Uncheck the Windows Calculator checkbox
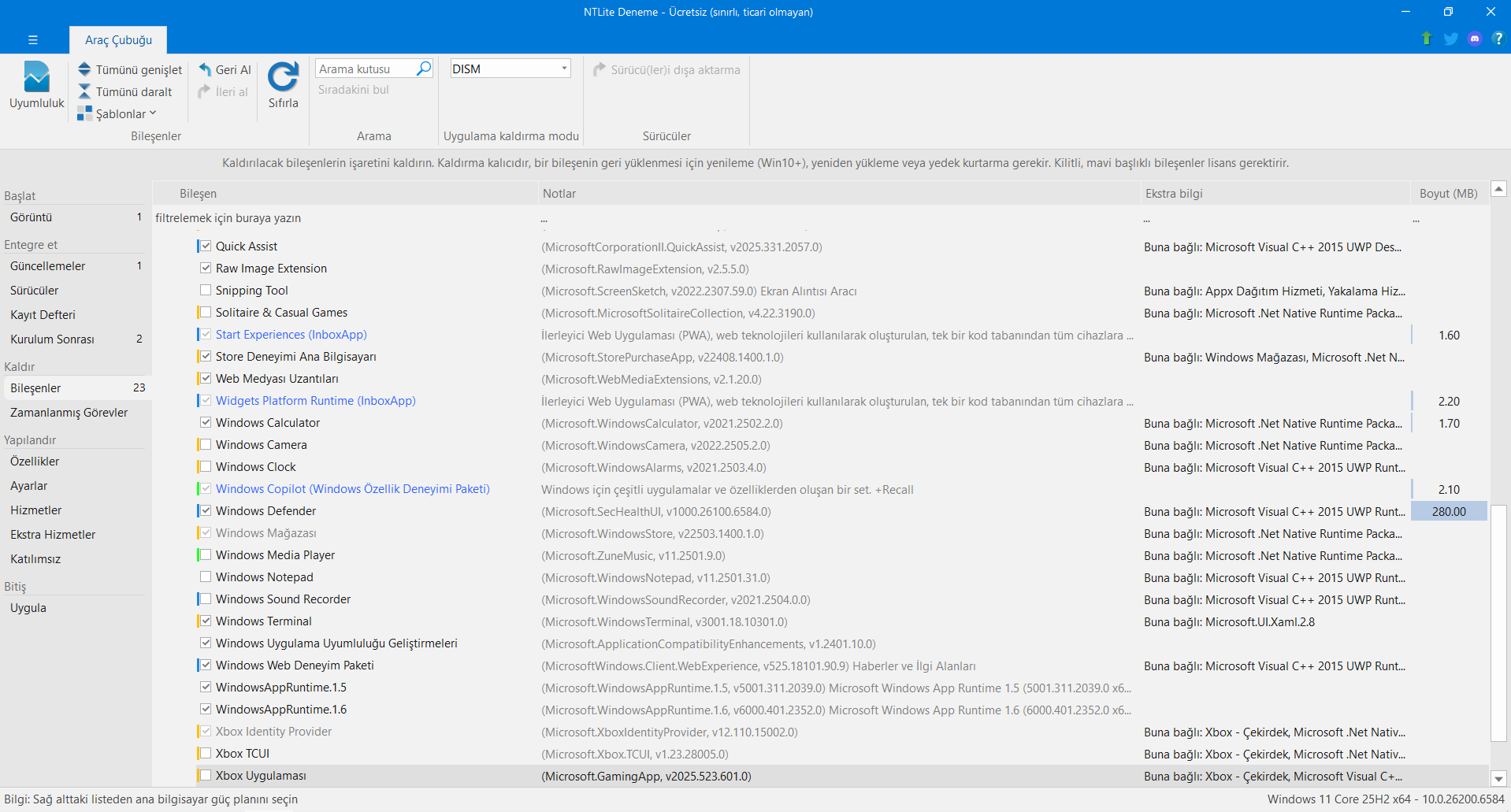The height and width of the screenshot is (812, 1511). click(206, 422)
